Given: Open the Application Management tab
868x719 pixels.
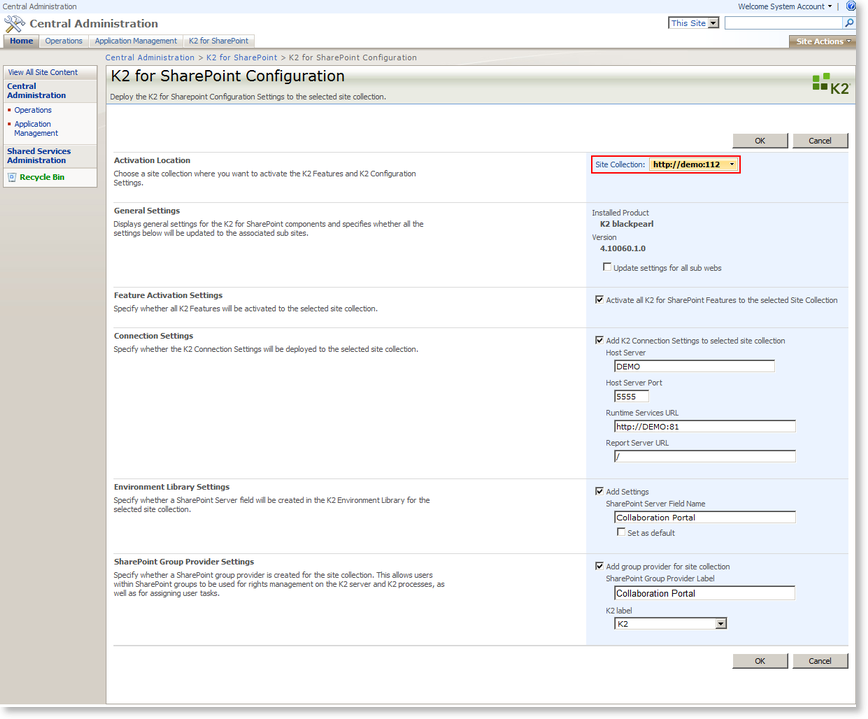Looking at the screenshot, I should (x=136, y=41).
